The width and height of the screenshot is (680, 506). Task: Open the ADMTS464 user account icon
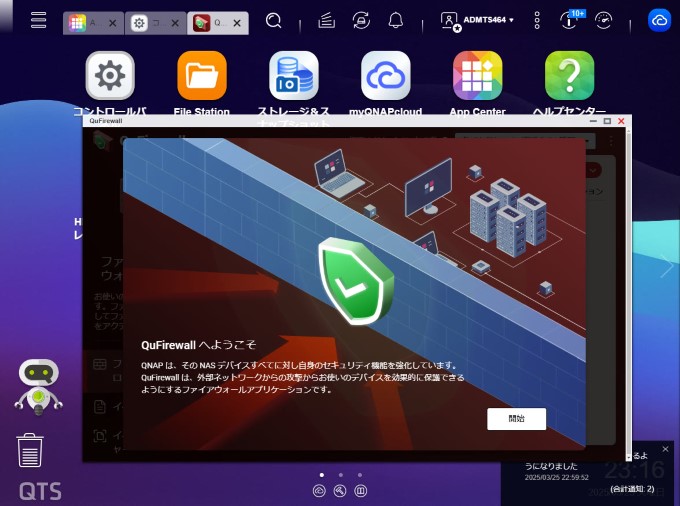tap(450, 21)
